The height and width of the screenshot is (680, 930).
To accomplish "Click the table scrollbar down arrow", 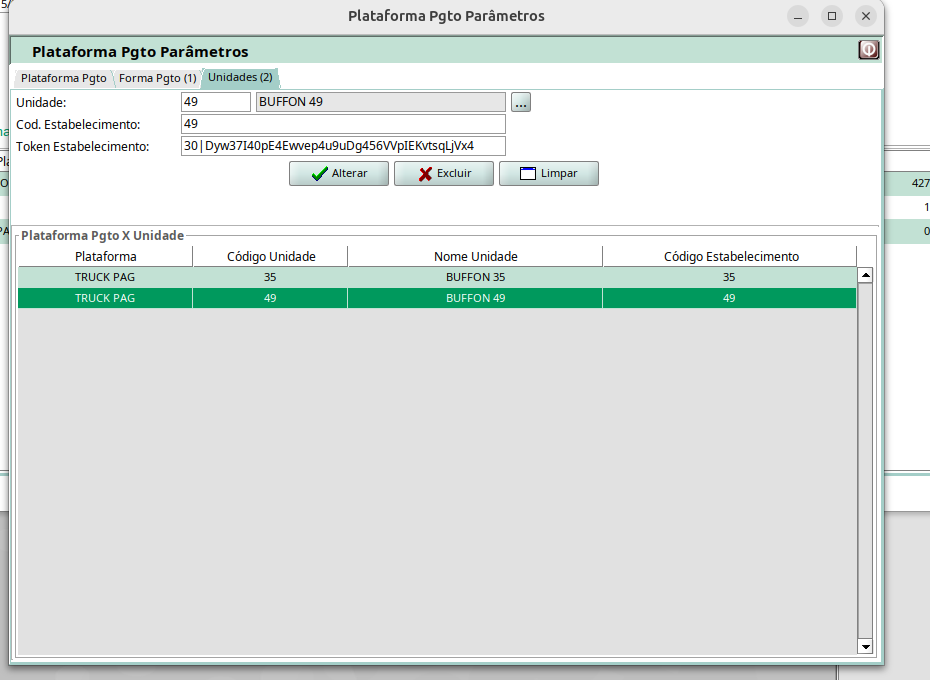I will point(866,647).
